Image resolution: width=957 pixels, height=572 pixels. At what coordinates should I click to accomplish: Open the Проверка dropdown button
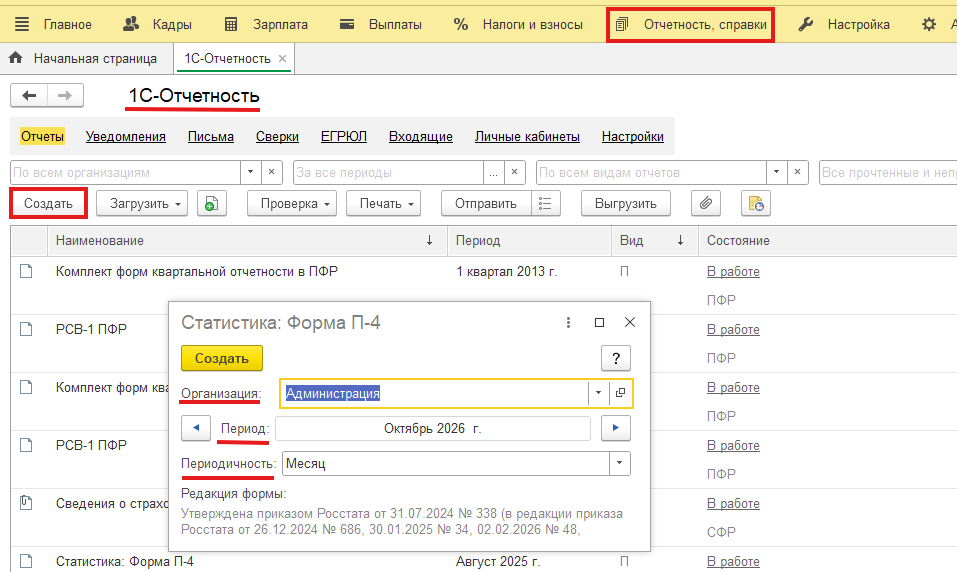pyautogui.click(x=292, y=204)
